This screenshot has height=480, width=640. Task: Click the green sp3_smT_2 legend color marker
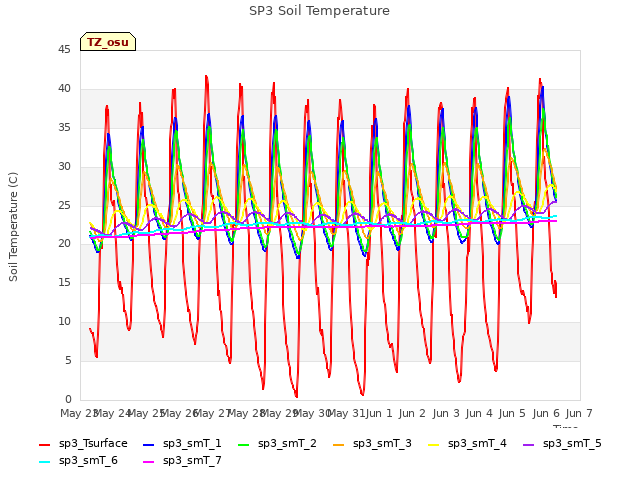click(x=244, y=444)
